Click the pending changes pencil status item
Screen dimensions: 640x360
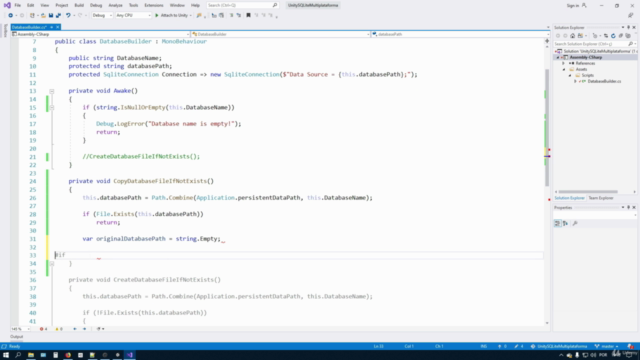tap(519, 347)
